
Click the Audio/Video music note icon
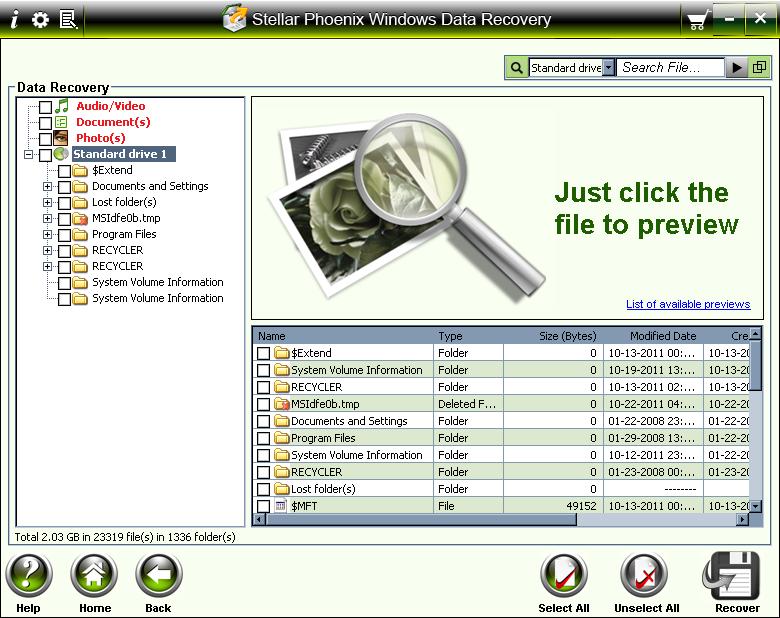pos(62,105)
